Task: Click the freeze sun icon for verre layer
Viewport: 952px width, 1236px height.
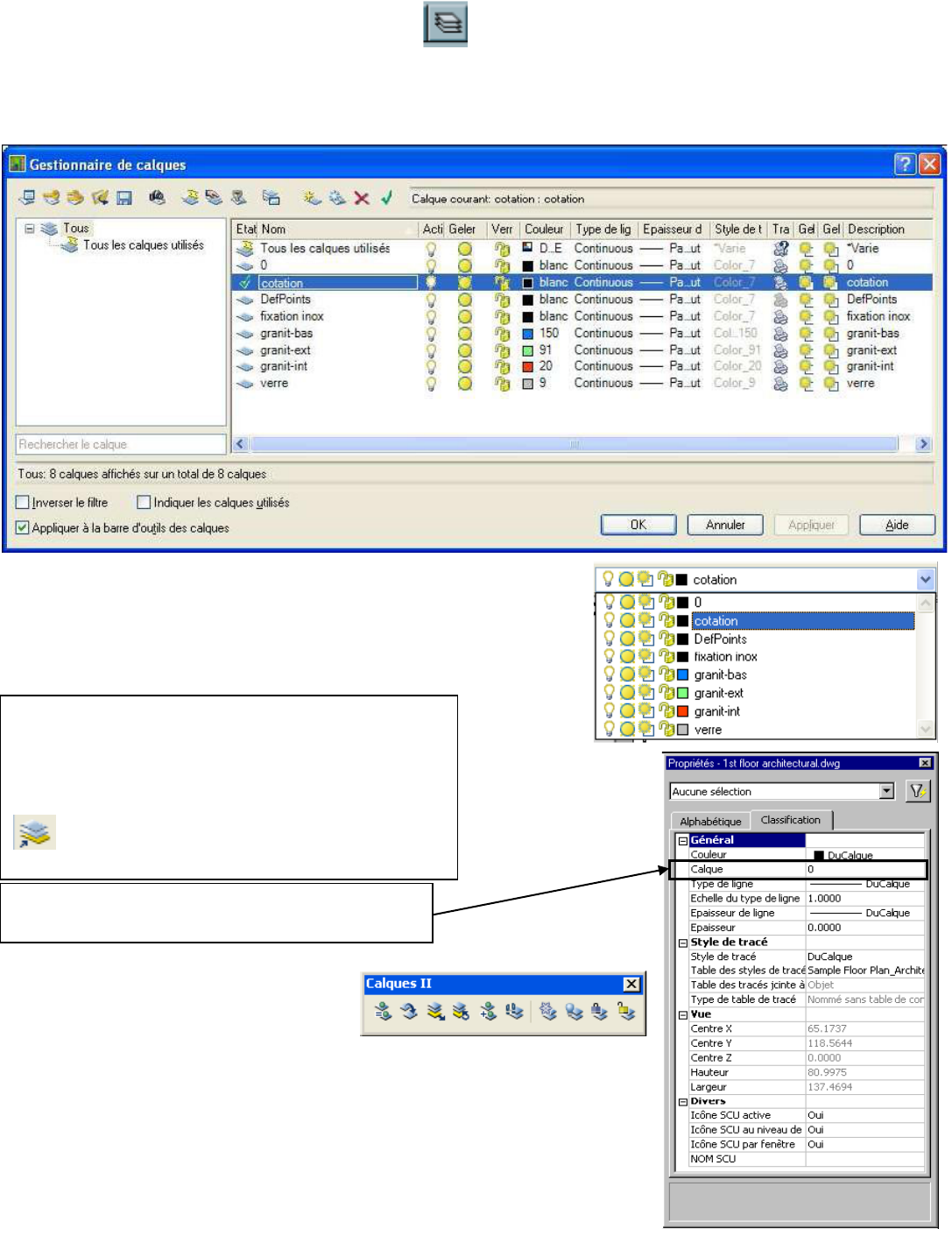Action: (x=465, y=384)
